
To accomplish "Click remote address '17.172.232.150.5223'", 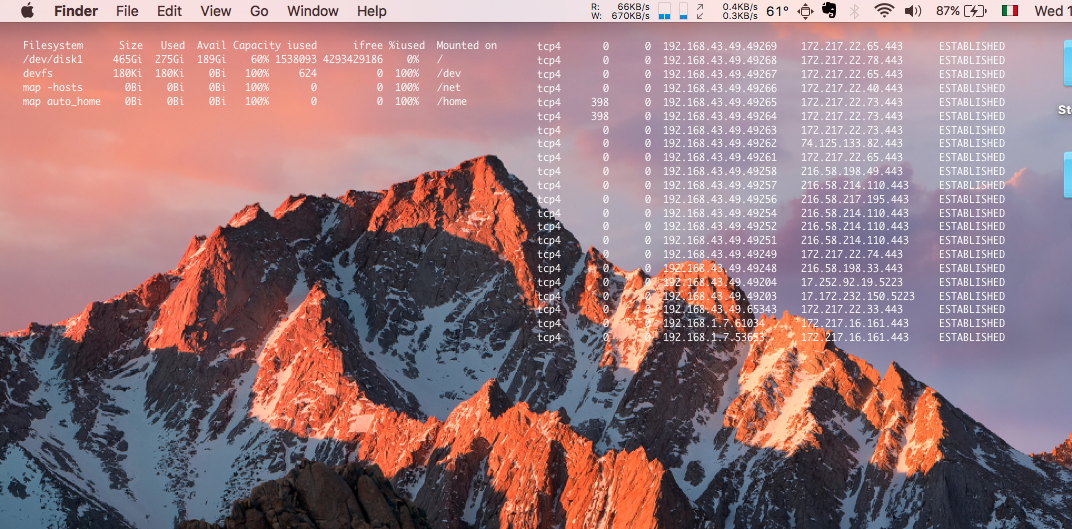I will pyautogui.click(x=858, y=296).
